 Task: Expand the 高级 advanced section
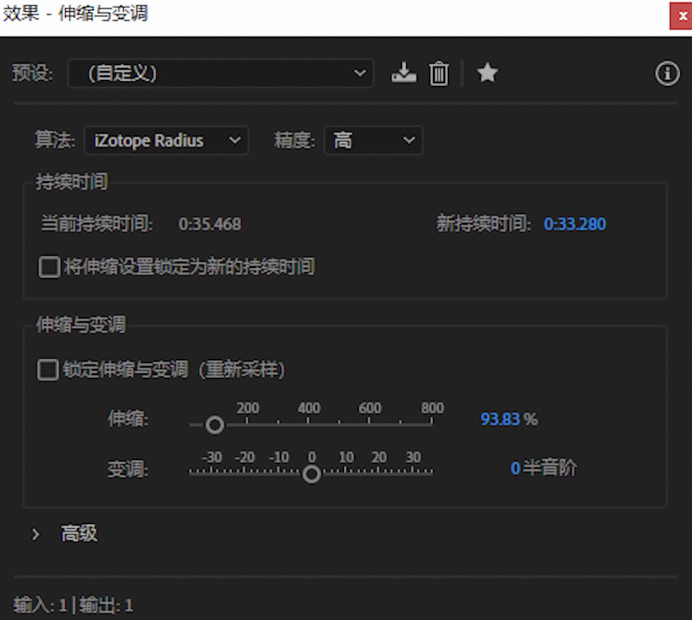point(36,534)
